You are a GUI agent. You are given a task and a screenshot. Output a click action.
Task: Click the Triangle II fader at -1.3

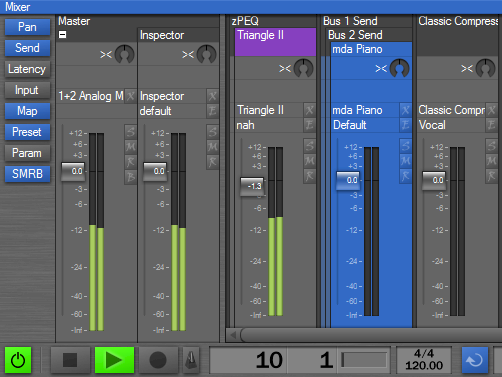point(252,186)
